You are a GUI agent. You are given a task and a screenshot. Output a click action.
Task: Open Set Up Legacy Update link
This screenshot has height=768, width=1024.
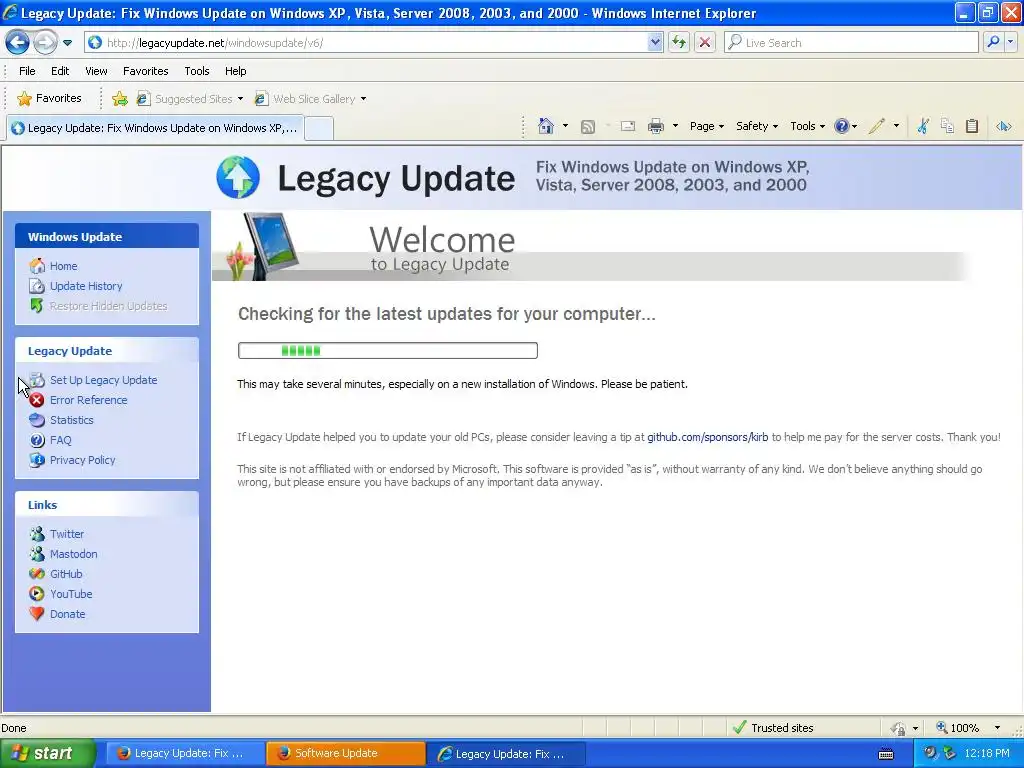pos(103,380)
